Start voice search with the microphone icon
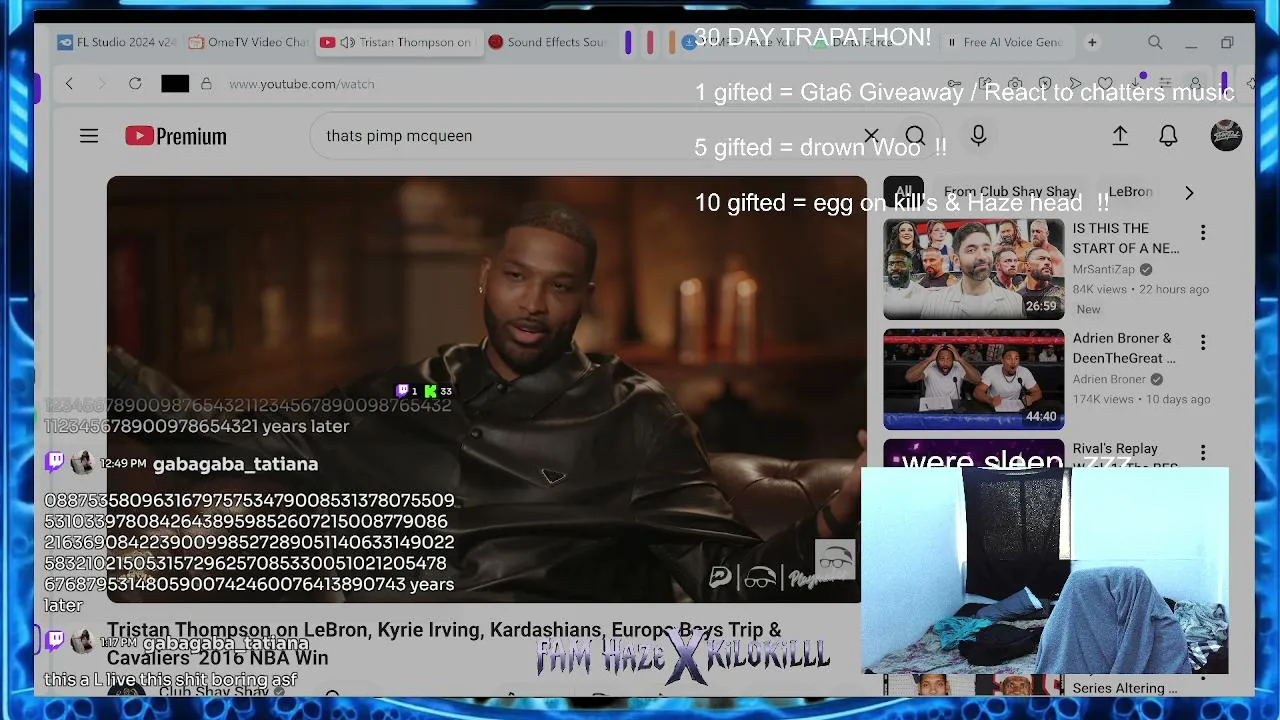This screenshot has width=1280, height=720. 978,136
